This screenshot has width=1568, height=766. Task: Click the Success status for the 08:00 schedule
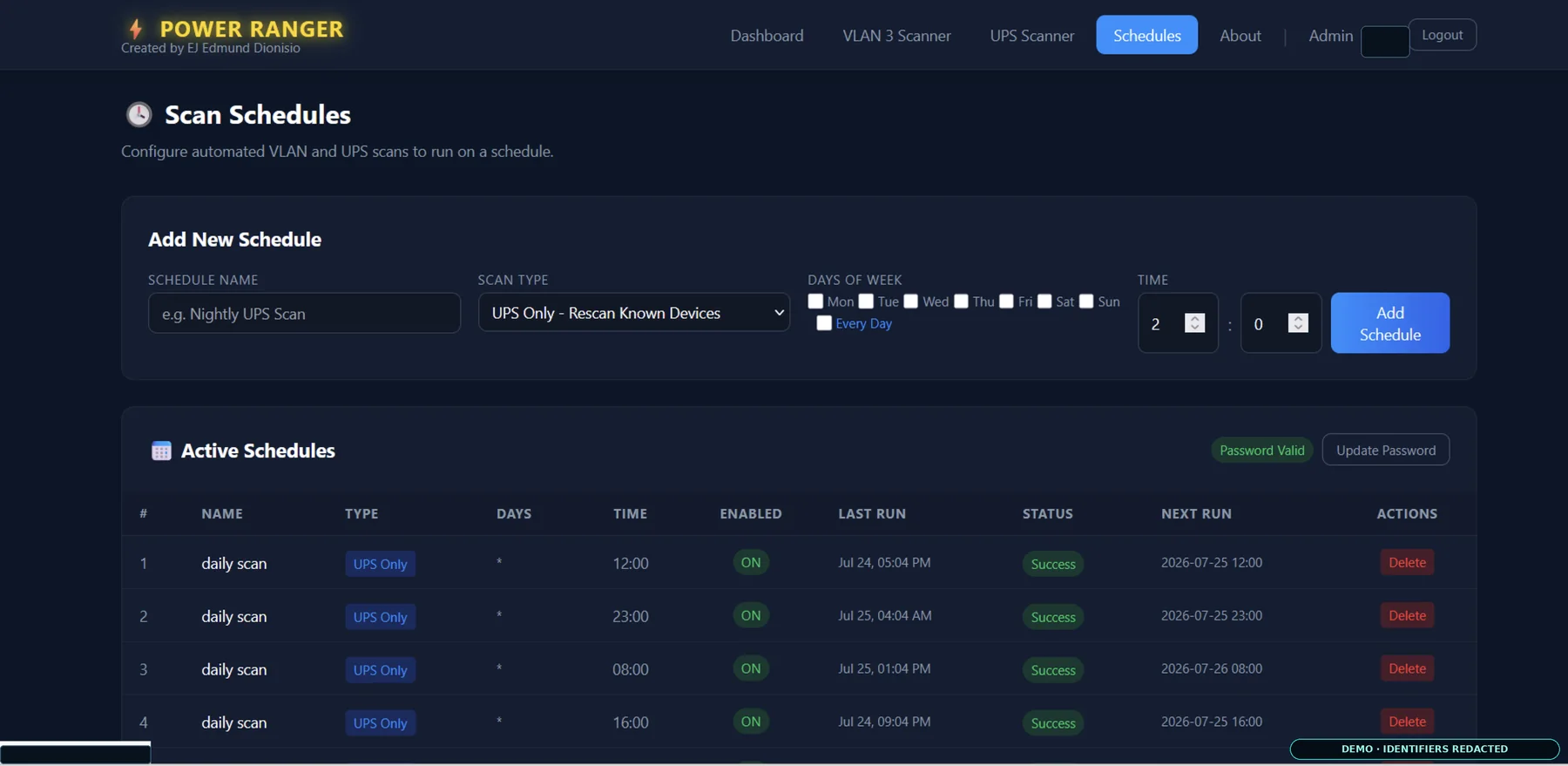coord(1052,670)
